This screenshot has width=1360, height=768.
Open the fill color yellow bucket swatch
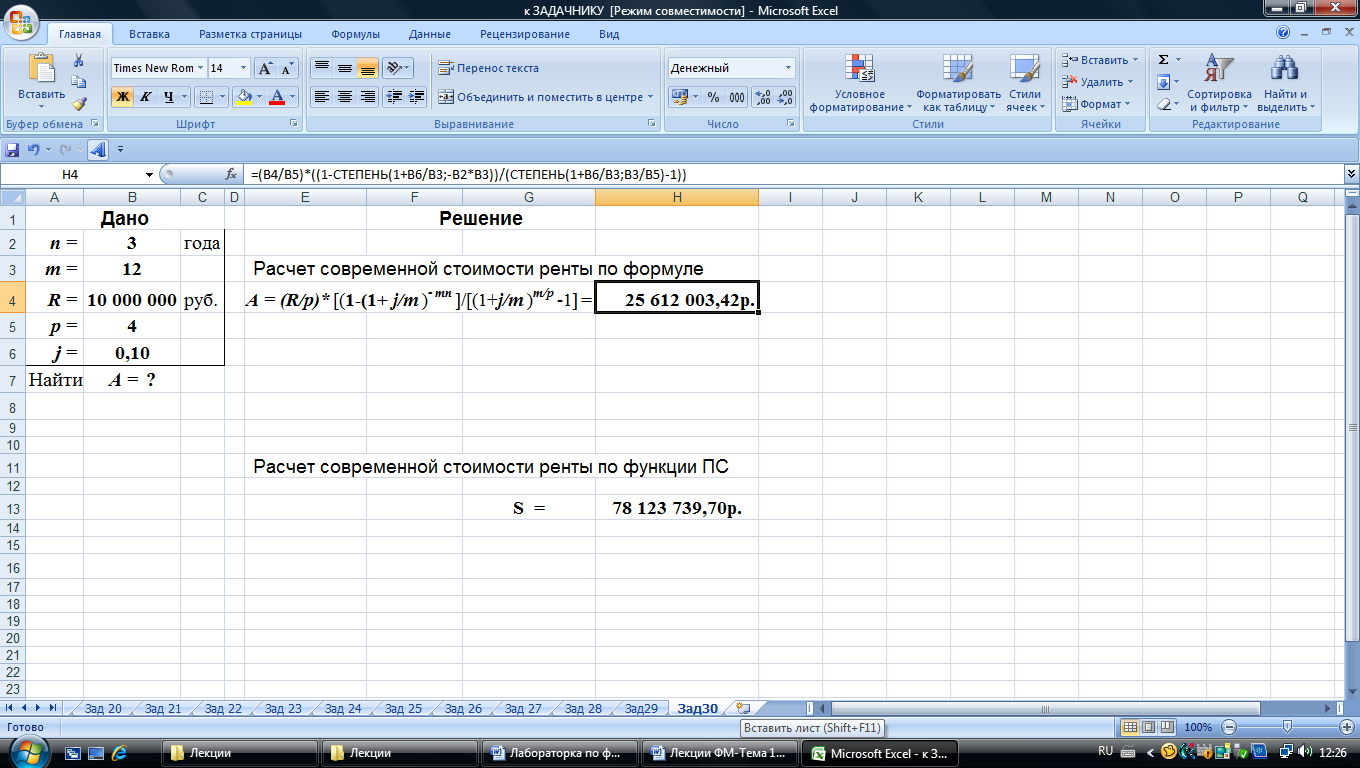(x=243, y=97)
